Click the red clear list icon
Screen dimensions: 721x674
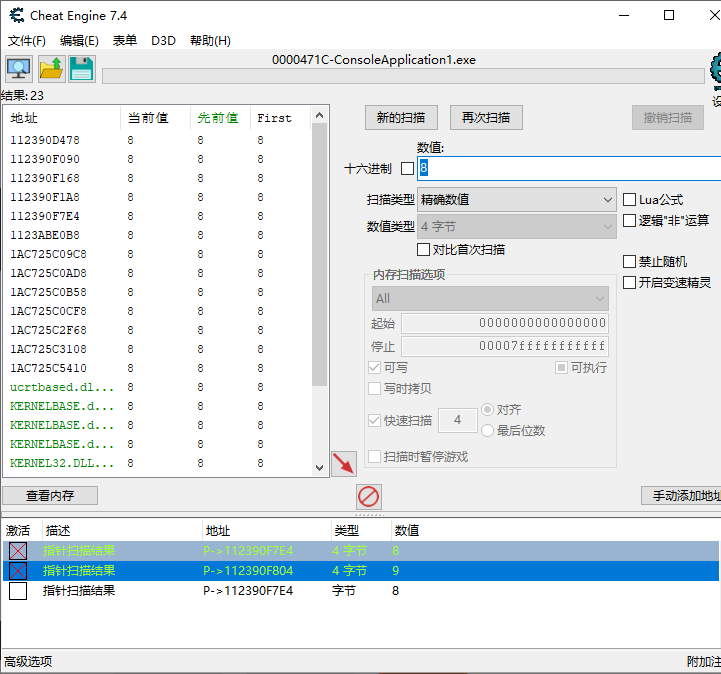[x=368, y=497]
